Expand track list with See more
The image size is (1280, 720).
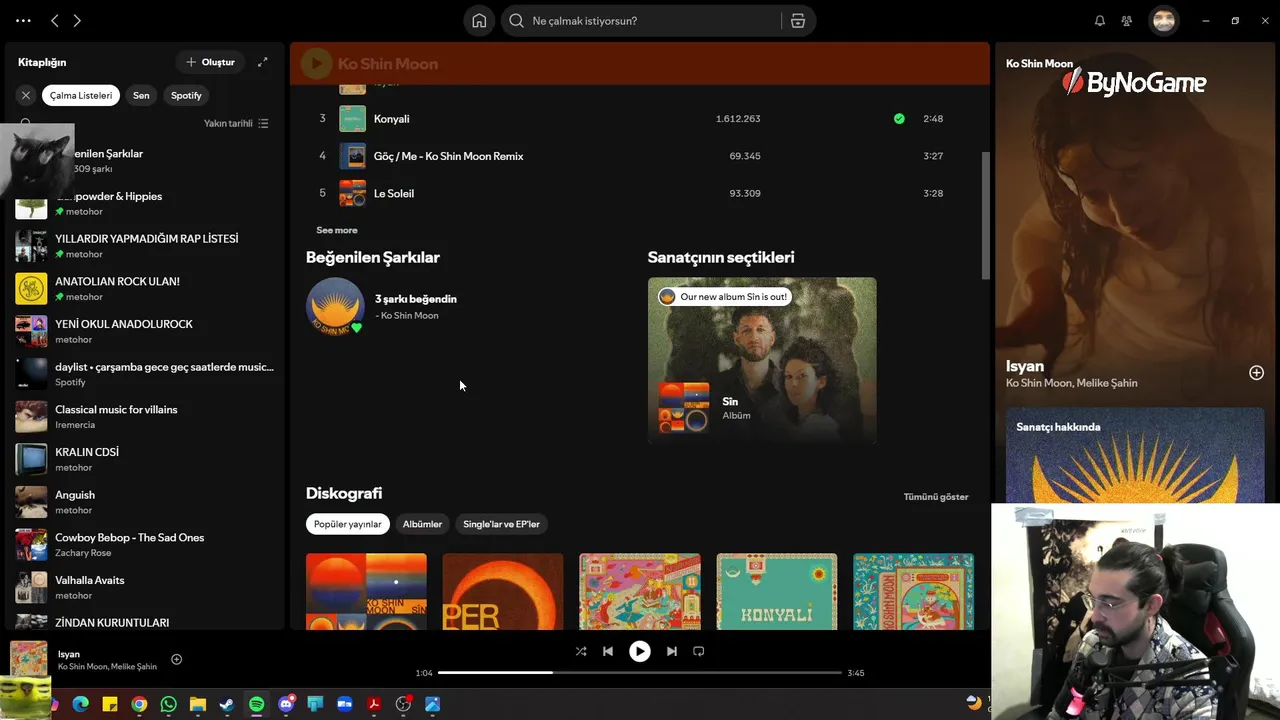[x=337, y=230]
